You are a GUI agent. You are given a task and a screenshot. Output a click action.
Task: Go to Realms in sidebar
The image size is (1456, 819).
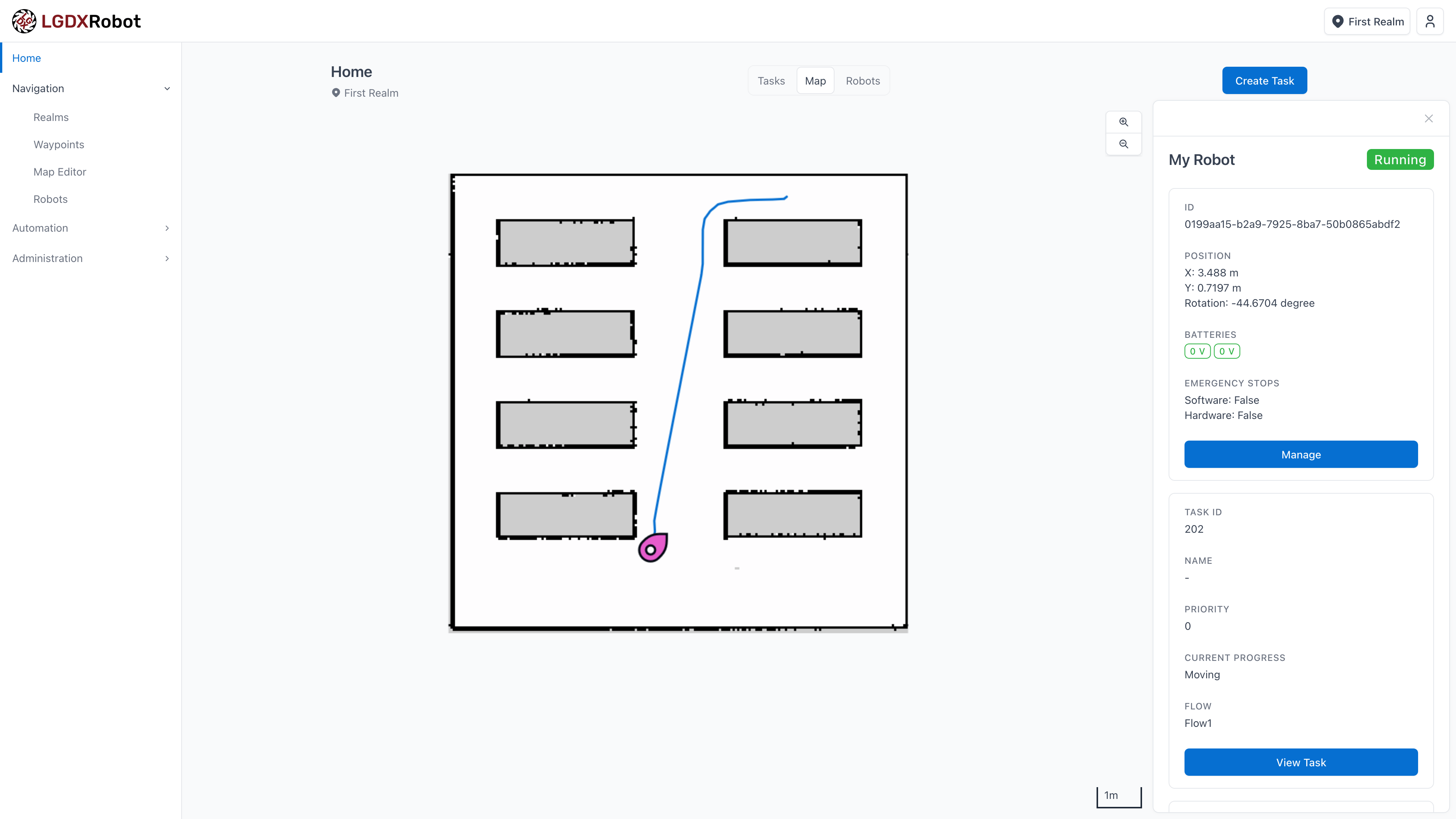click(51, 118)
